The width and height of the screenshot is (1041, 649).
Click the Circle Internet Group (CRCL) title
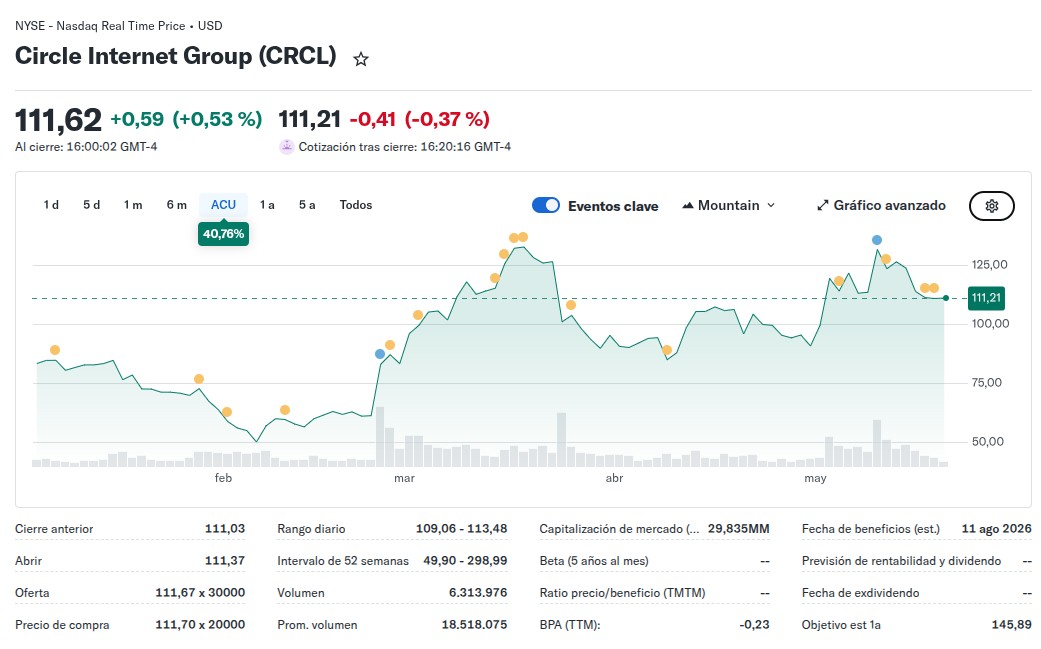pyautogui.click(x=176, y=56)
